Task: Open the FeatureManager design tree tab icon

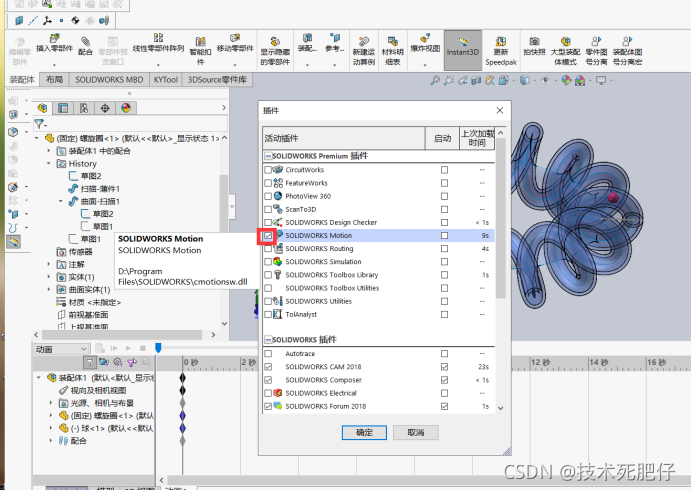Action: pyautogui.click(x=42, y=108)
